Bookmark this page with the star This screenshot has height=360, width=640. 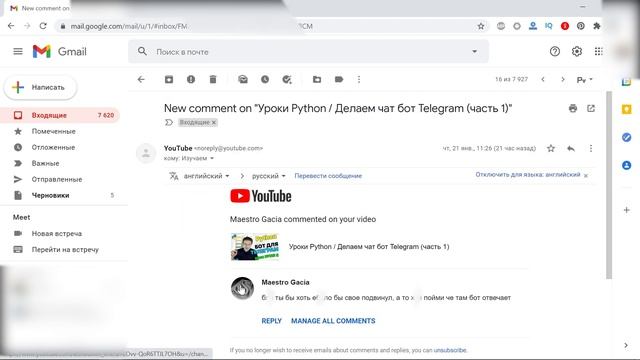point(481,26)
